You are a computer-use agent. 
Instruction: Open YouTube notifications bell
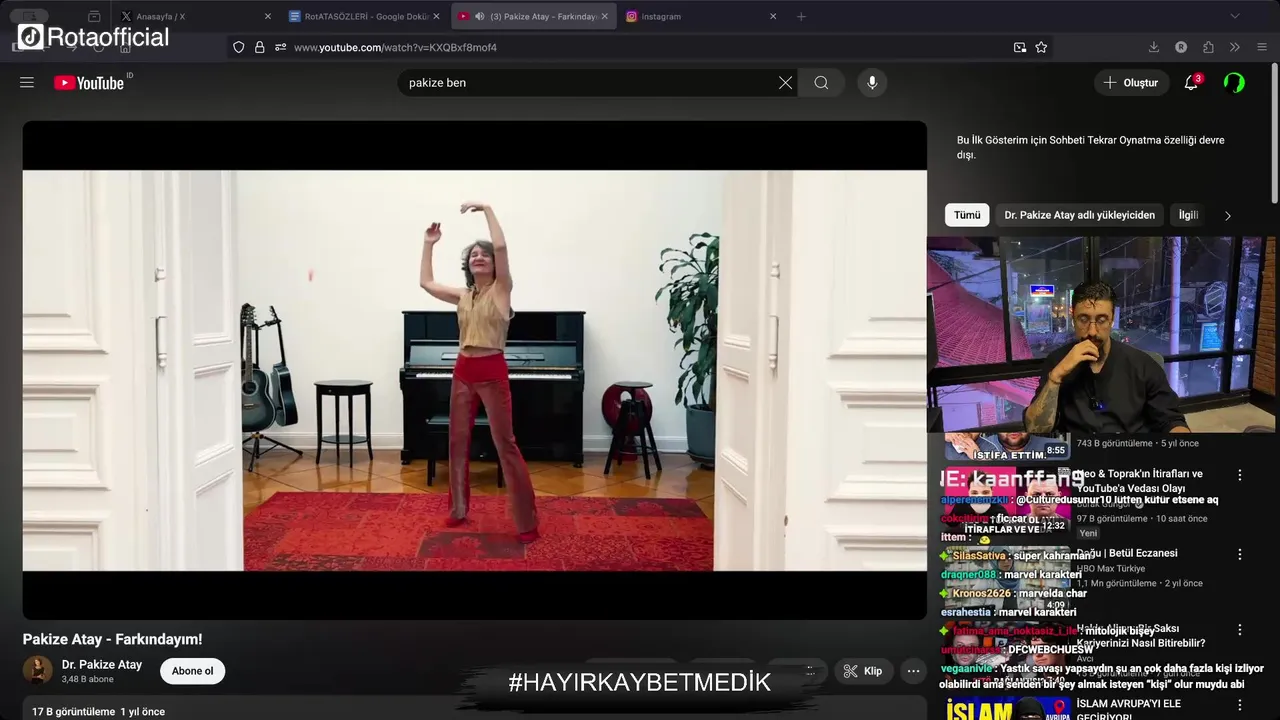tap(1191, 83)
